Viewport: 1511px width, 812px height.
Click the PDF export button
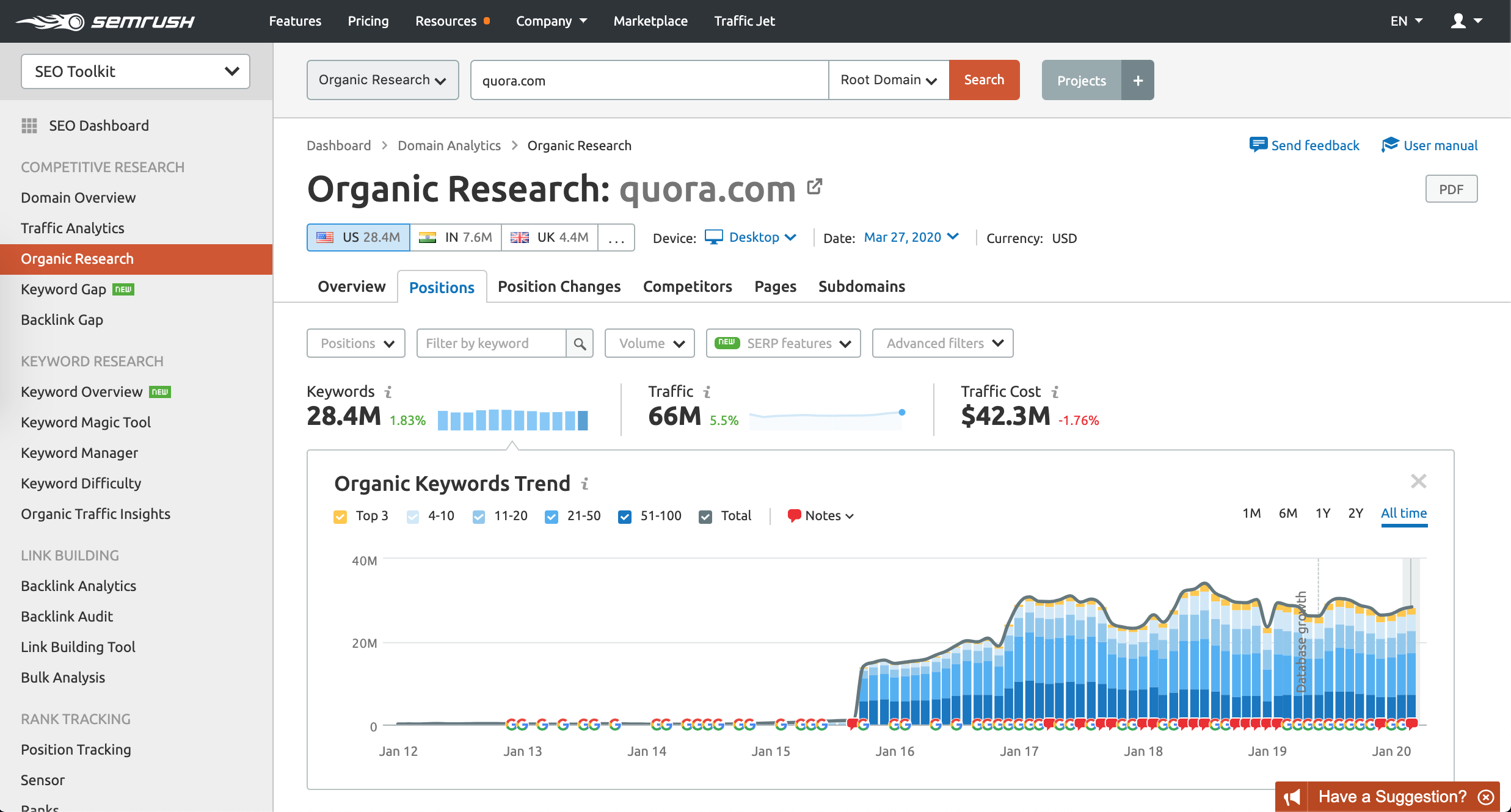(x=1452, y=189)
